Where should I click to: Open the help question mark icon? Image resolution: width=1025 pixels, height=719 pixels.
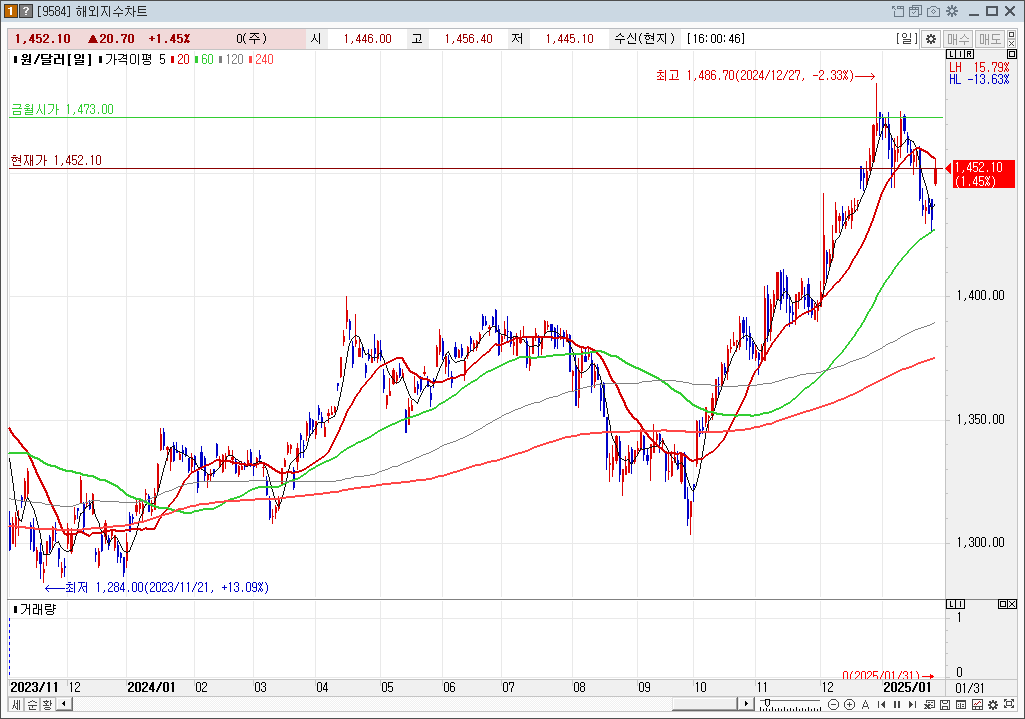28,11
